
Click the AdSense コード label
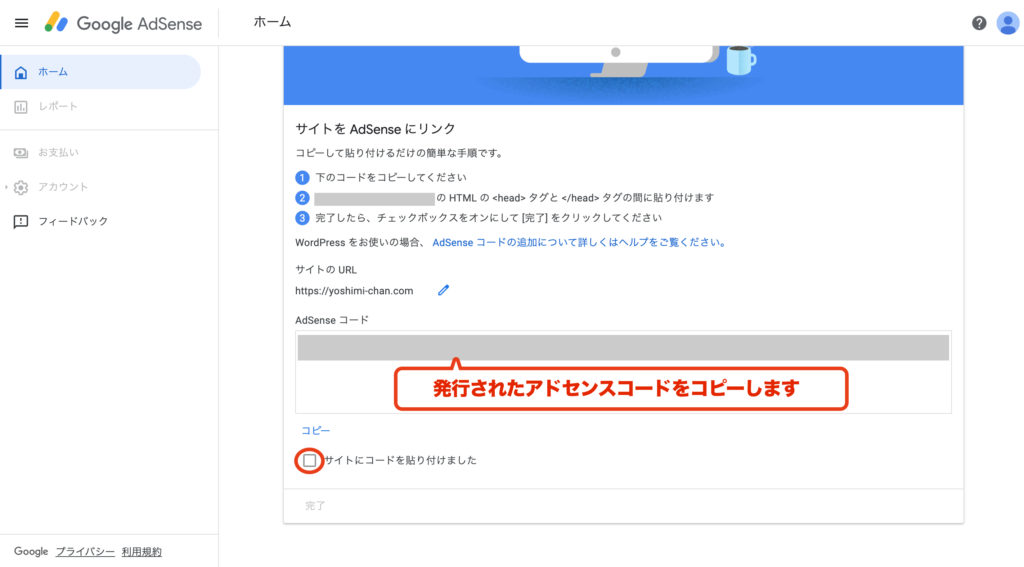(x=332, y=320)
